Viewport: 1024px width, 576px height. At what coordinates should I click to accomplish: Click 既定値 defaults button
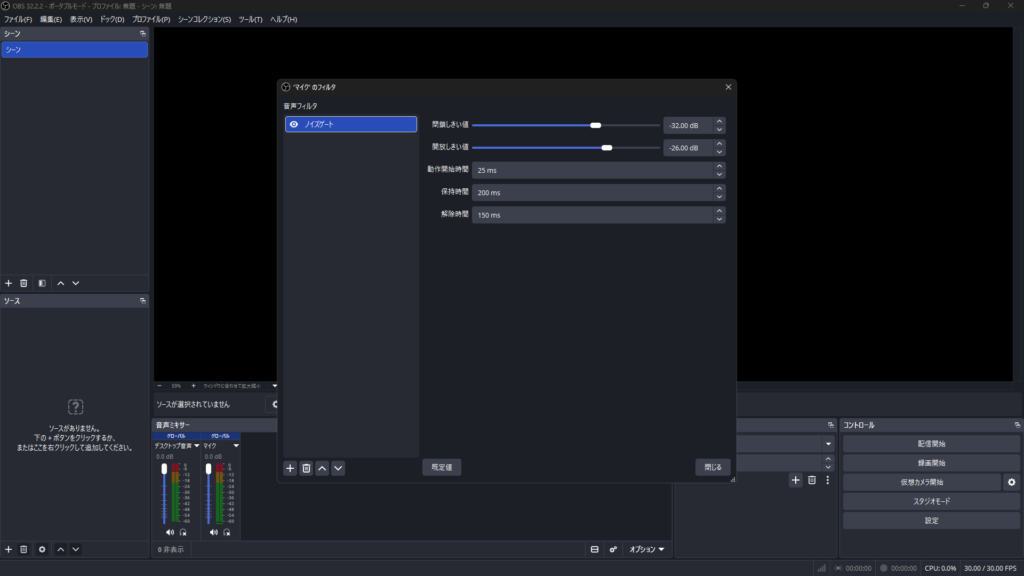(441, 468)
